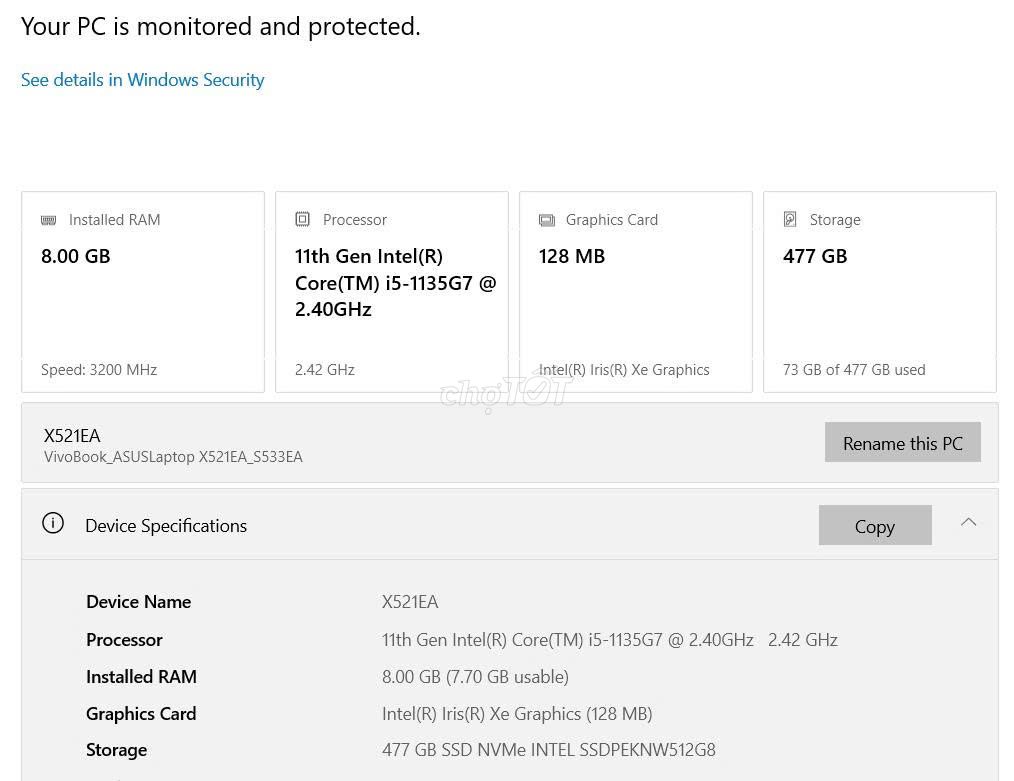Viewport: 1014px width, 781px height.
Task: Click the 73 GB of 477 GB used text
Action: (853, 370)
